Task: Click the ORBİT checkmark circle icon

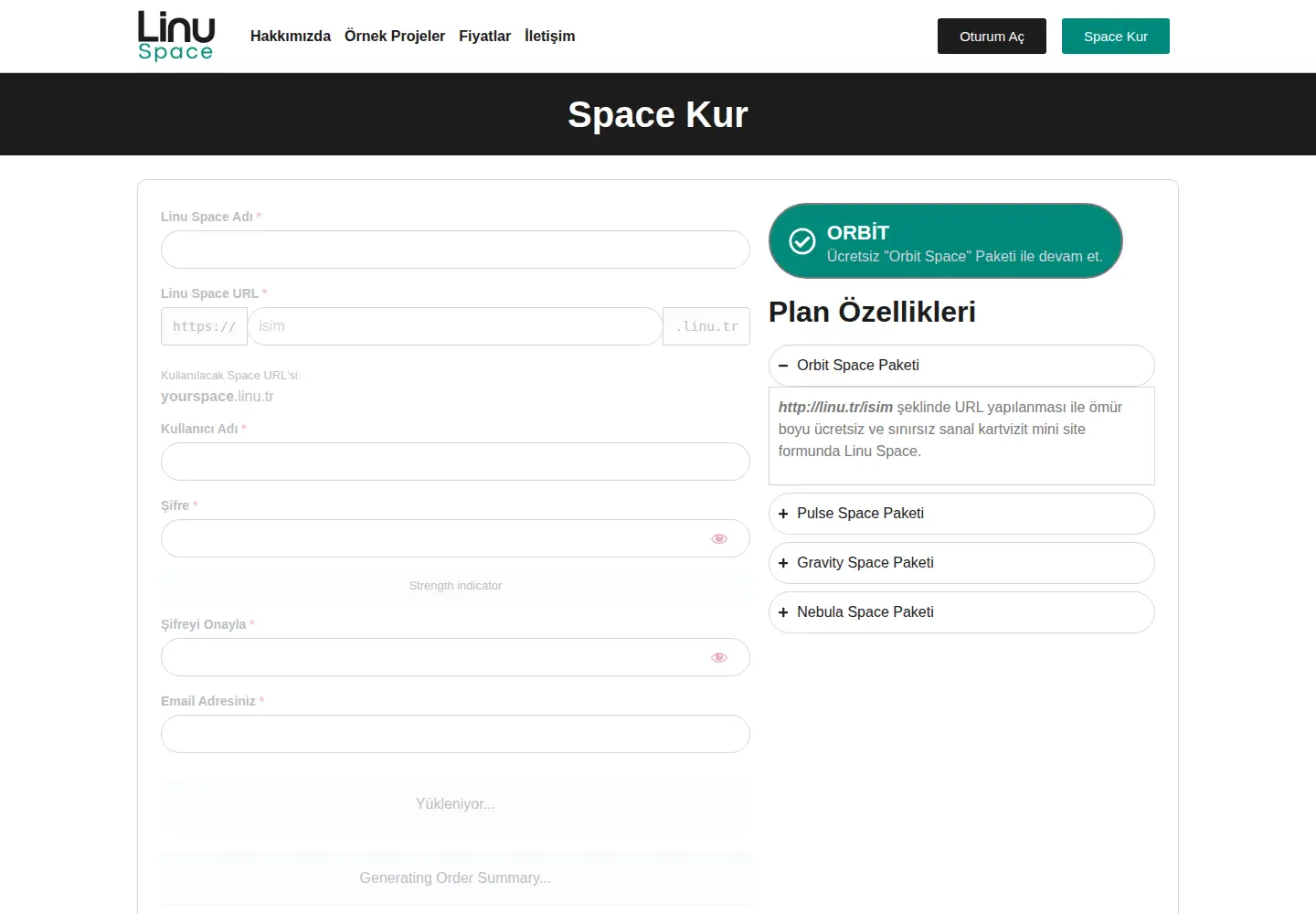Action: tap(802, 241)
